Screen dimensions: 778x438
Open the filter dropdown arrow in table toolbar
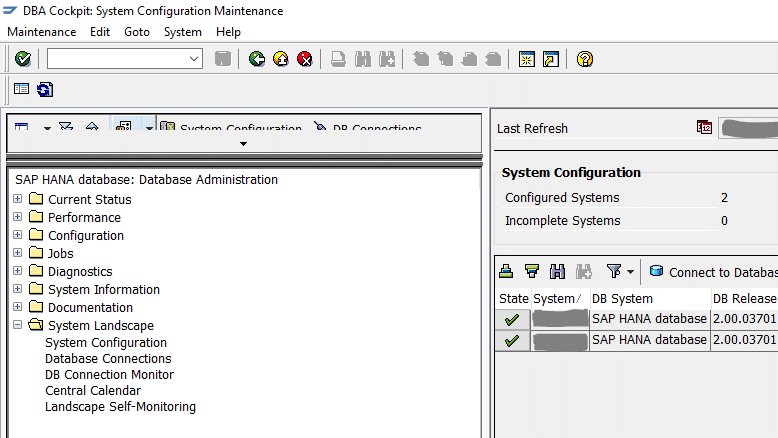630,272
